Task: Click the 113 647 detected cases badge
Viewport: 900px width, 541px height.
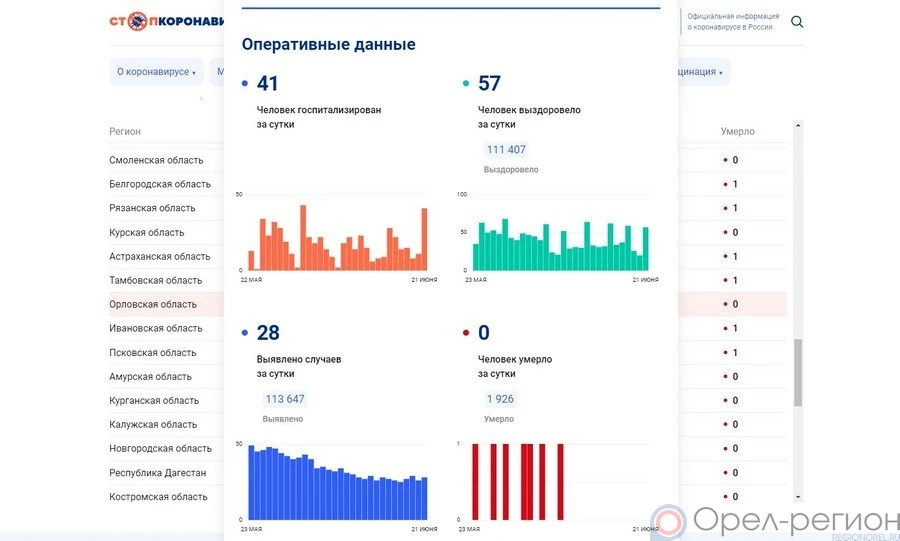Action: 284,399
